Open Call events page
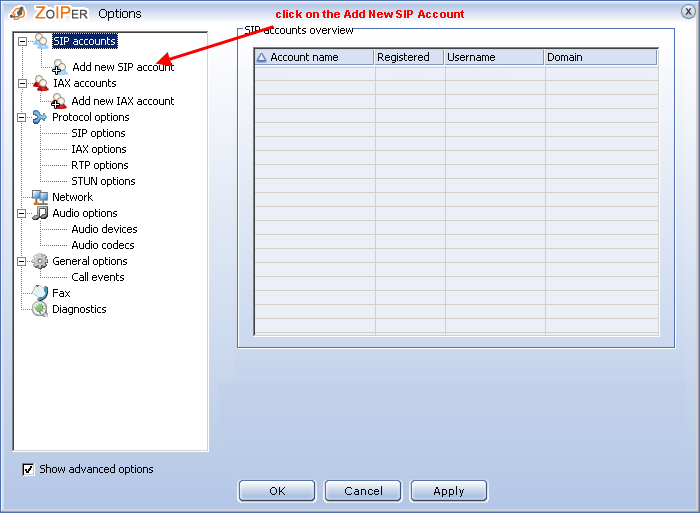The height and width of the screenshot is (513, 700). pyautogui.click(x=98, y=277)
